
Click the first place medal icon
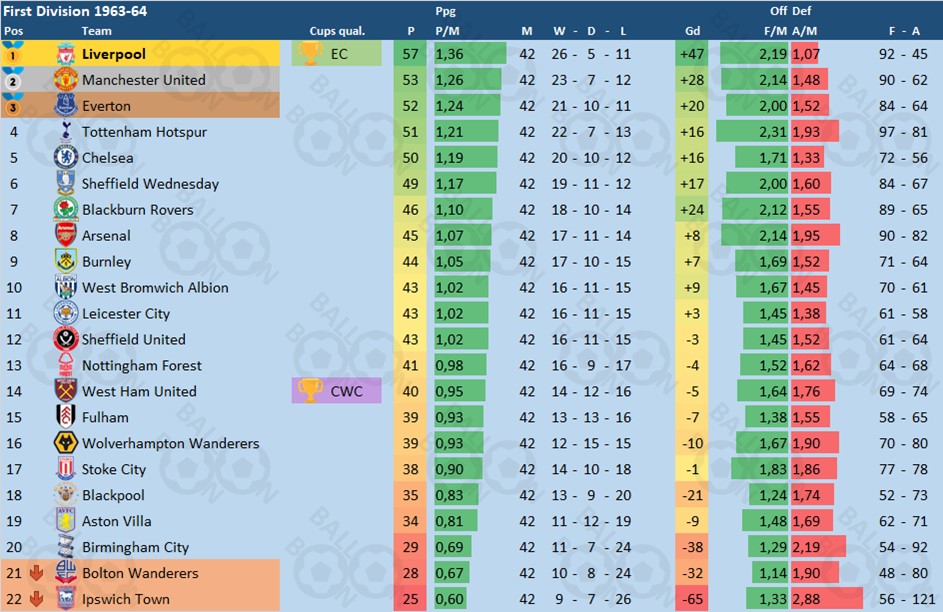pos(13,54)
